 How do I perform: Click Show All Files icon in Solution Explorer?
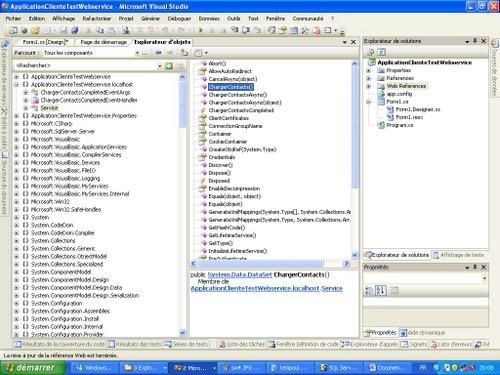pos(381,52)
